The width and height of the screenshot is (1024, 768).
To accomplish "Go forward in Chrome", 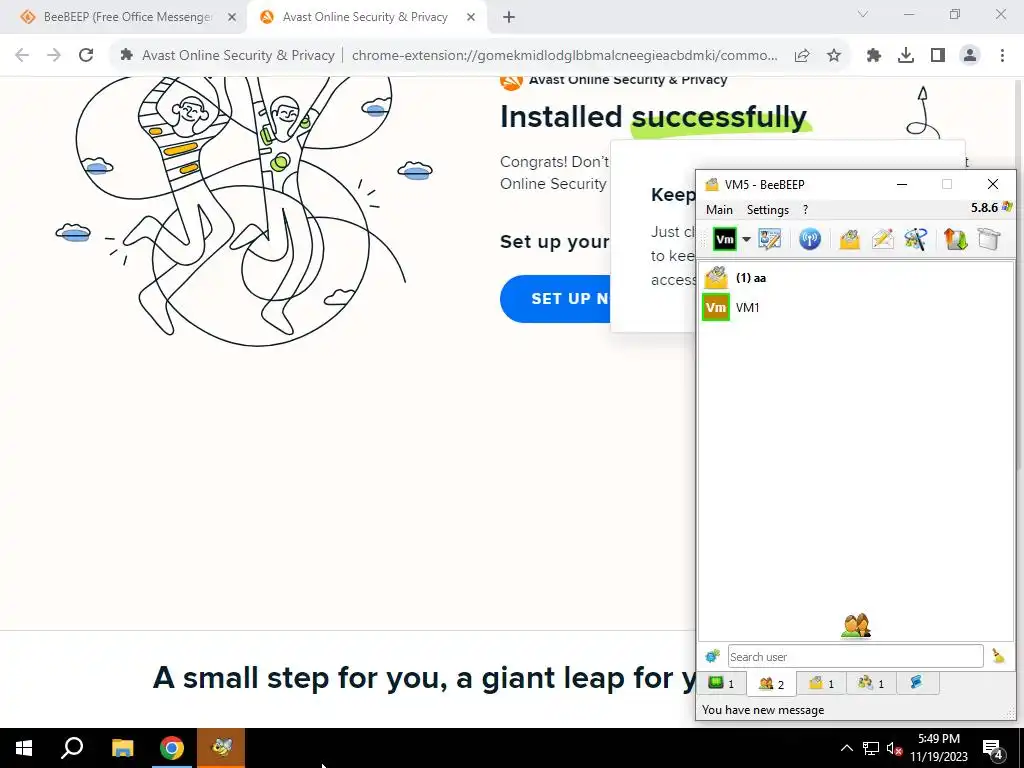I will (x=54, y=56).
